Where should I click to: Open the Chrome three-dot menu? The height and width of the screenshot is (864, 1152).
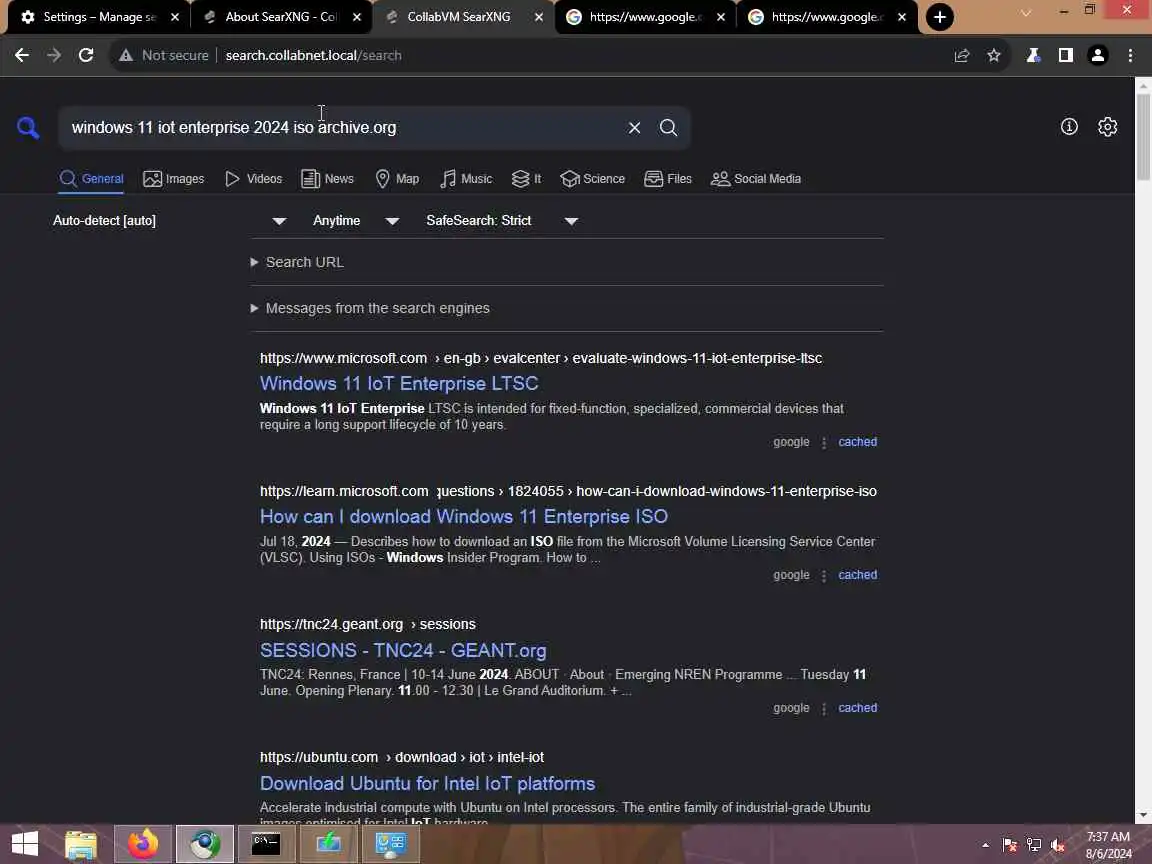[x=1130, y=55]
